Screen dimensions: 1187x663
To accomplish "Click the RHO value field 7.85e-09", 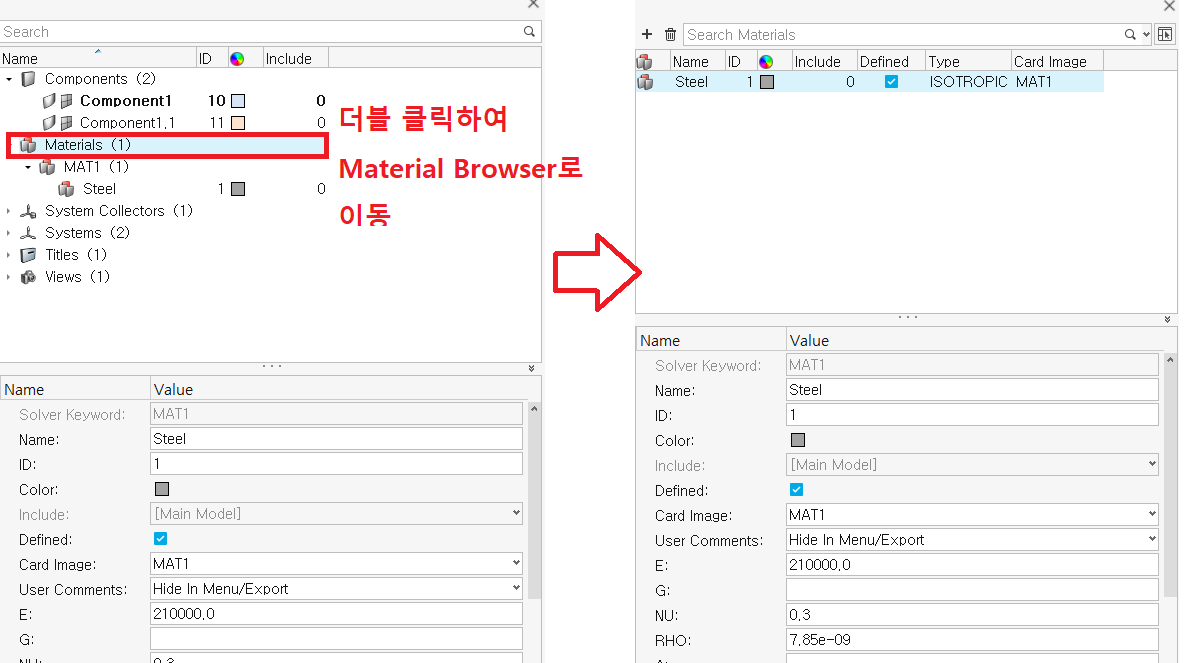I will tap(972, 640).
